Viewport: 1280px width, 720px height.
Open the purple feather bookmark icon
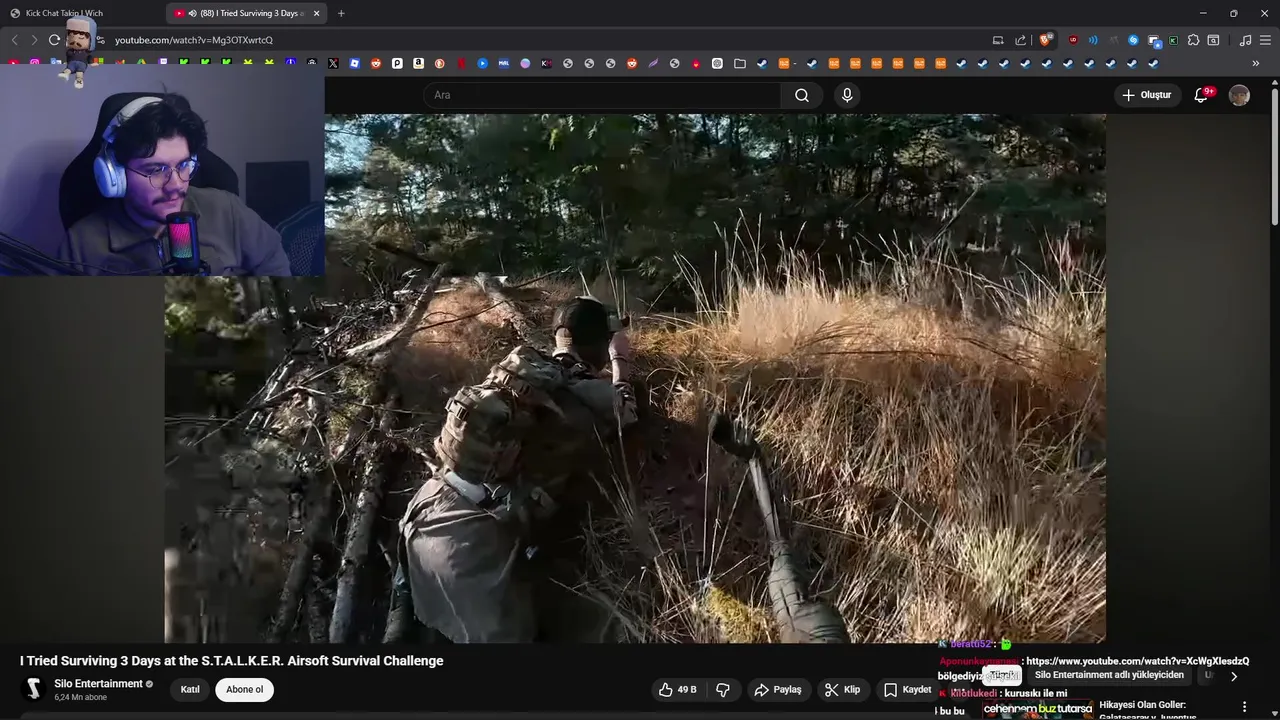point(653,63)
